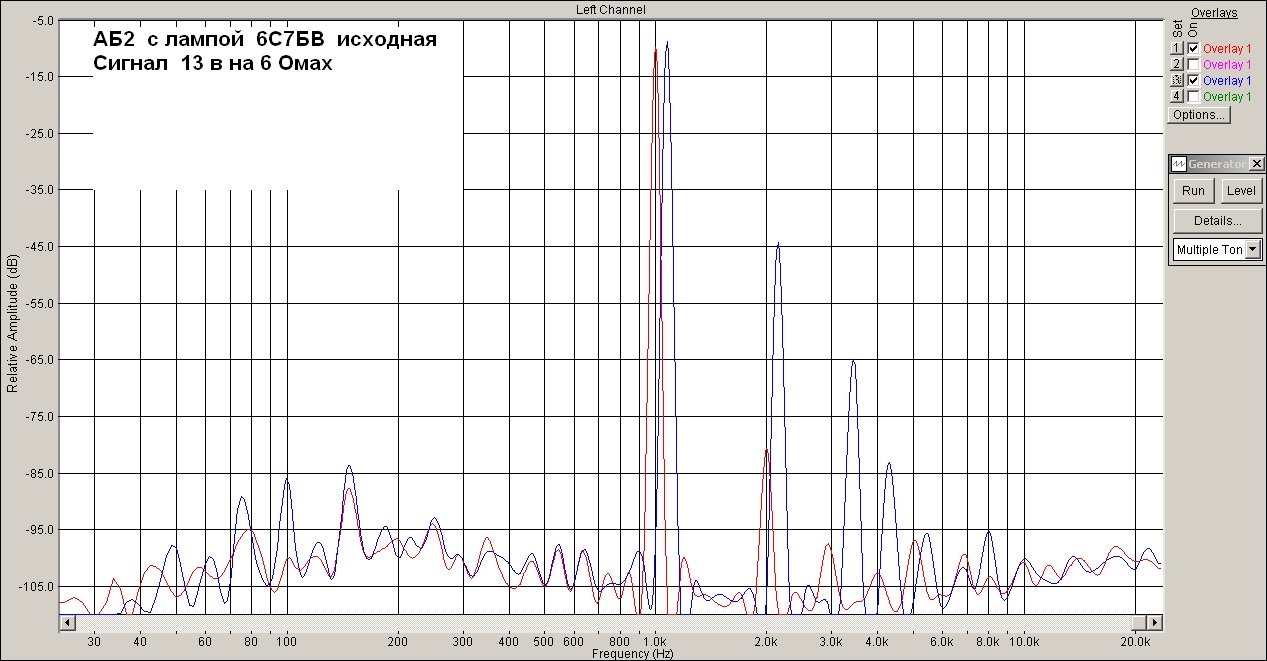Uncheck the red Overlay 1 checkbox

tap(1193, 49)
